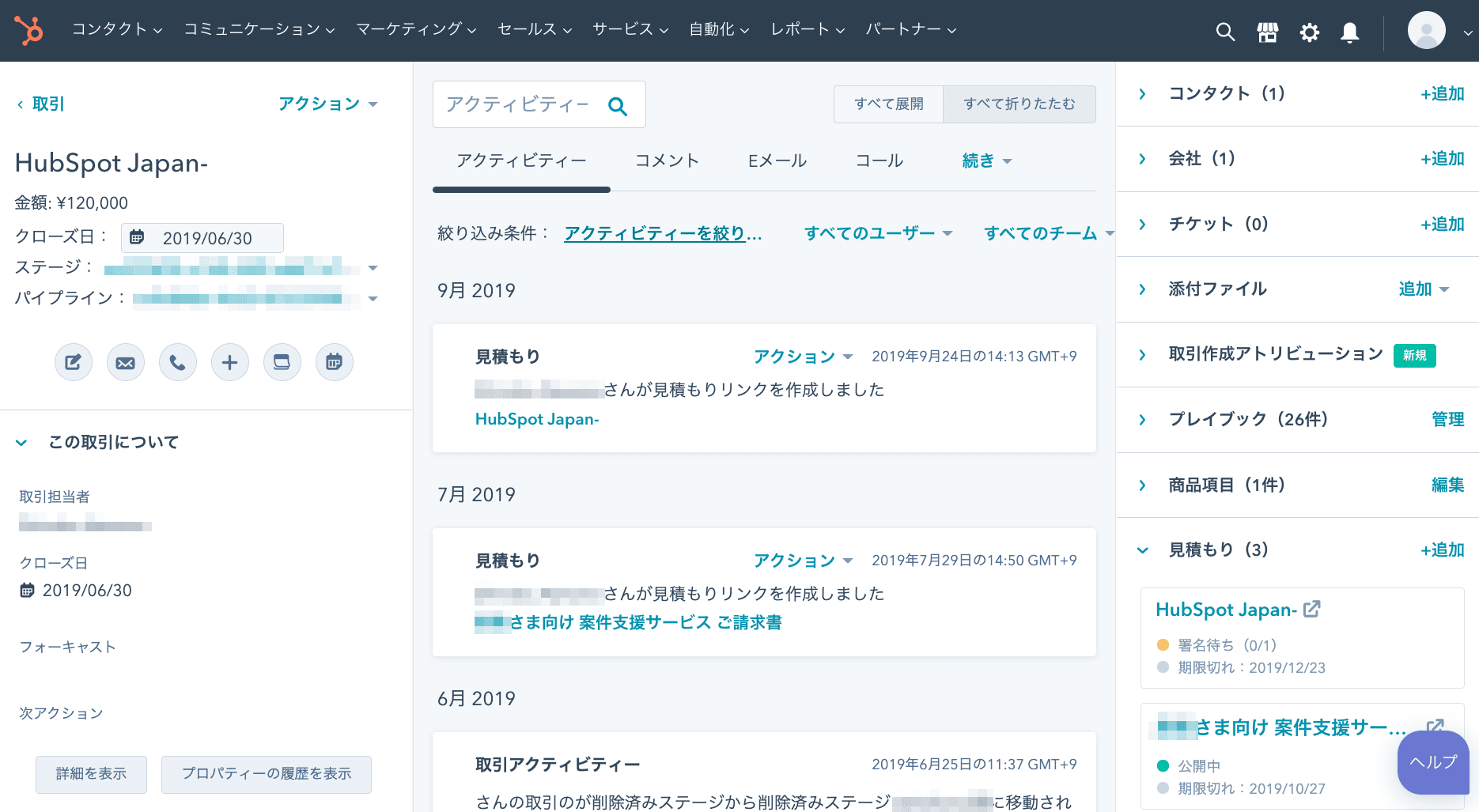Select the アクティビティー tab
Screen dimensions: 1479x812
click(521, 161)
